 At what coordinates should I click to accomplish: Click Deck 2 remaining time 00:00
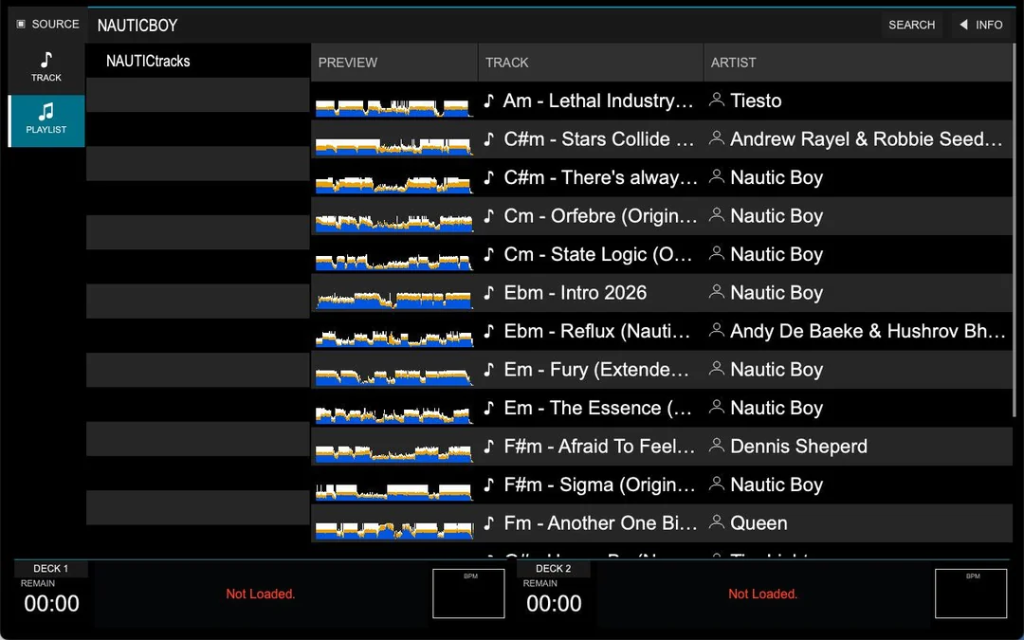click(554, 603)
